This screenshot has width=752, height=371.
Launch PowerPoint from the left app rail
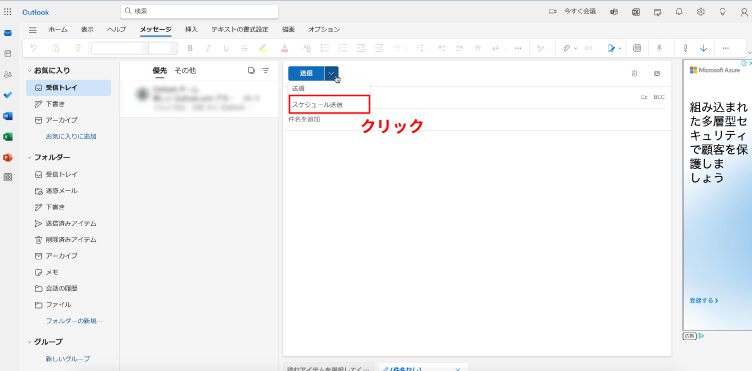[8, 157]
